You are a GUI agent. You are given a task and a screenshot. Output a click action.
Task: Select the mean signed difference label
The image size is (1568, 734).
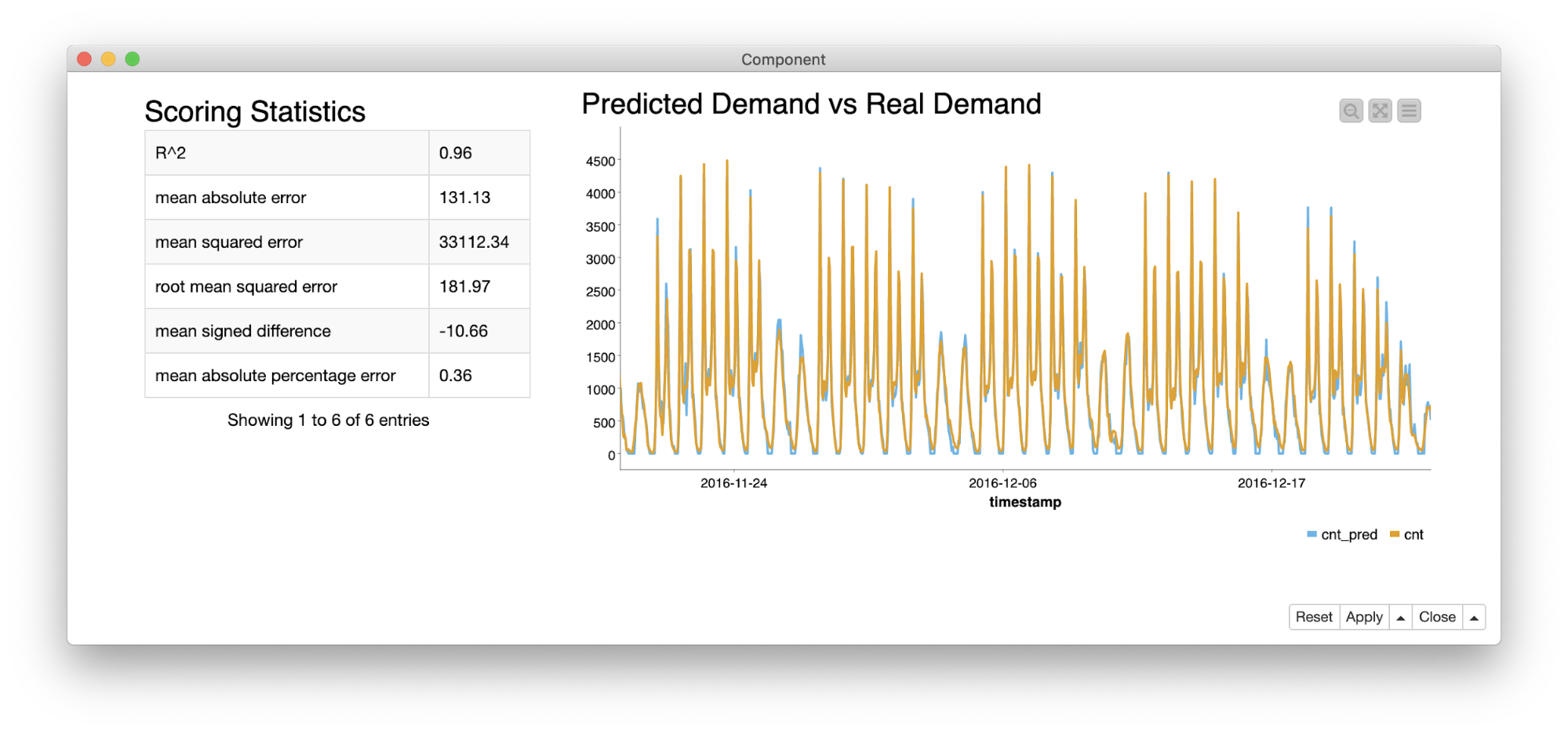[243, 331]
